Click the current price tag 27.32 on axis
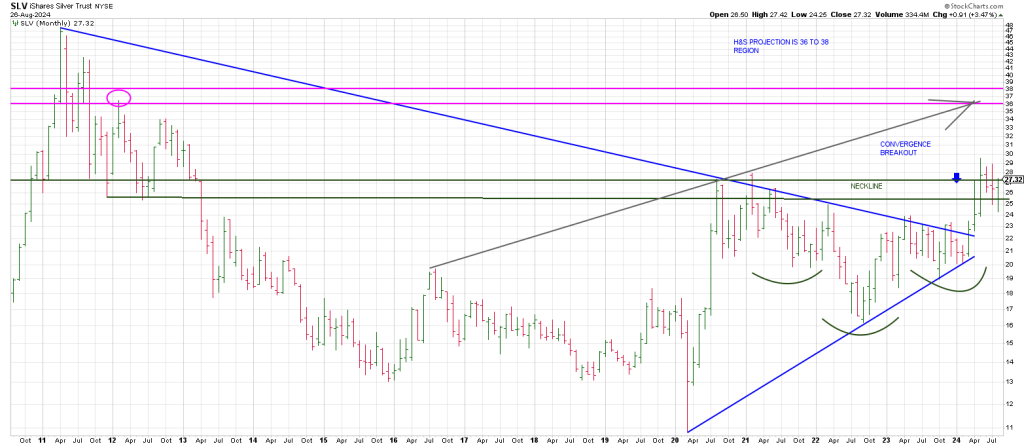1024x446 pixels. (x=1011, y=181)
